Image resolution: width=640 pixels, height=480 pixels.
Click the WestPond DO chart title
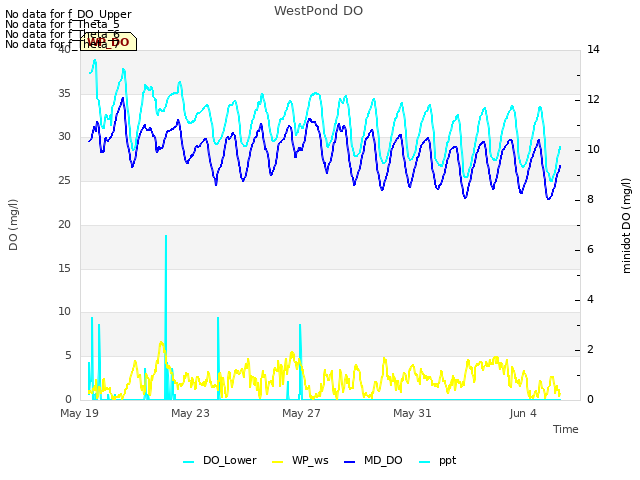point(318,11)
